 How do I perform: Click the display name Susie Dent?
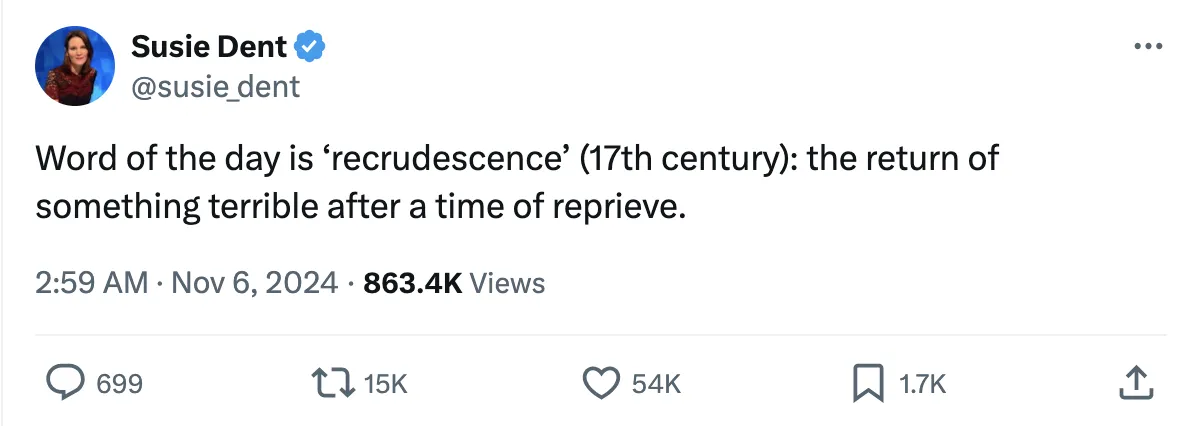pyautogui.click(x=209, y=46)
